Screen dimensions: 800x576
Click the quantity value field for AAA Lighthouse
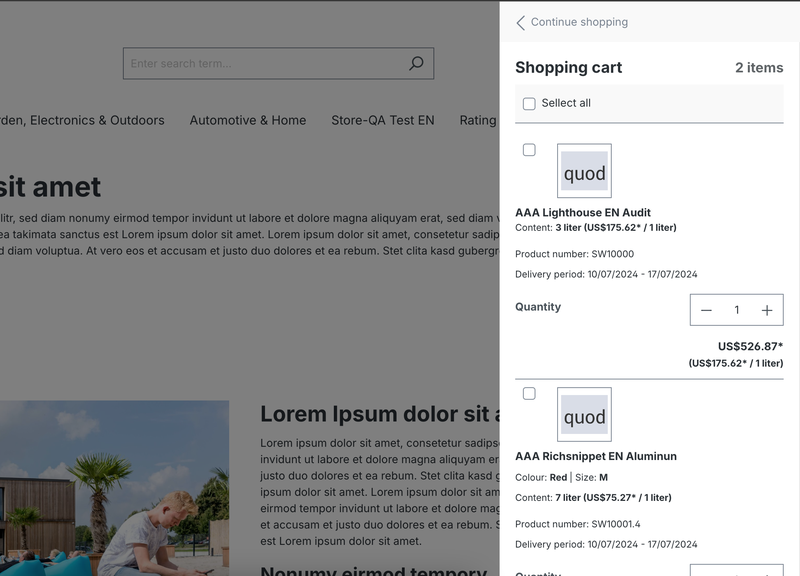[x=737, y=310]
